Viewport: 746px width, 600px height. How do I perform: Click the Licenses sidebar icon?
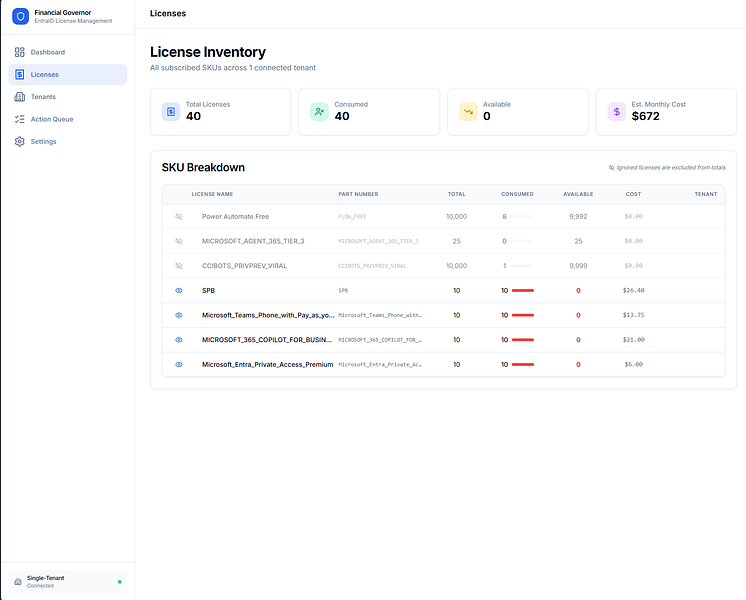[x=20, y=74]
